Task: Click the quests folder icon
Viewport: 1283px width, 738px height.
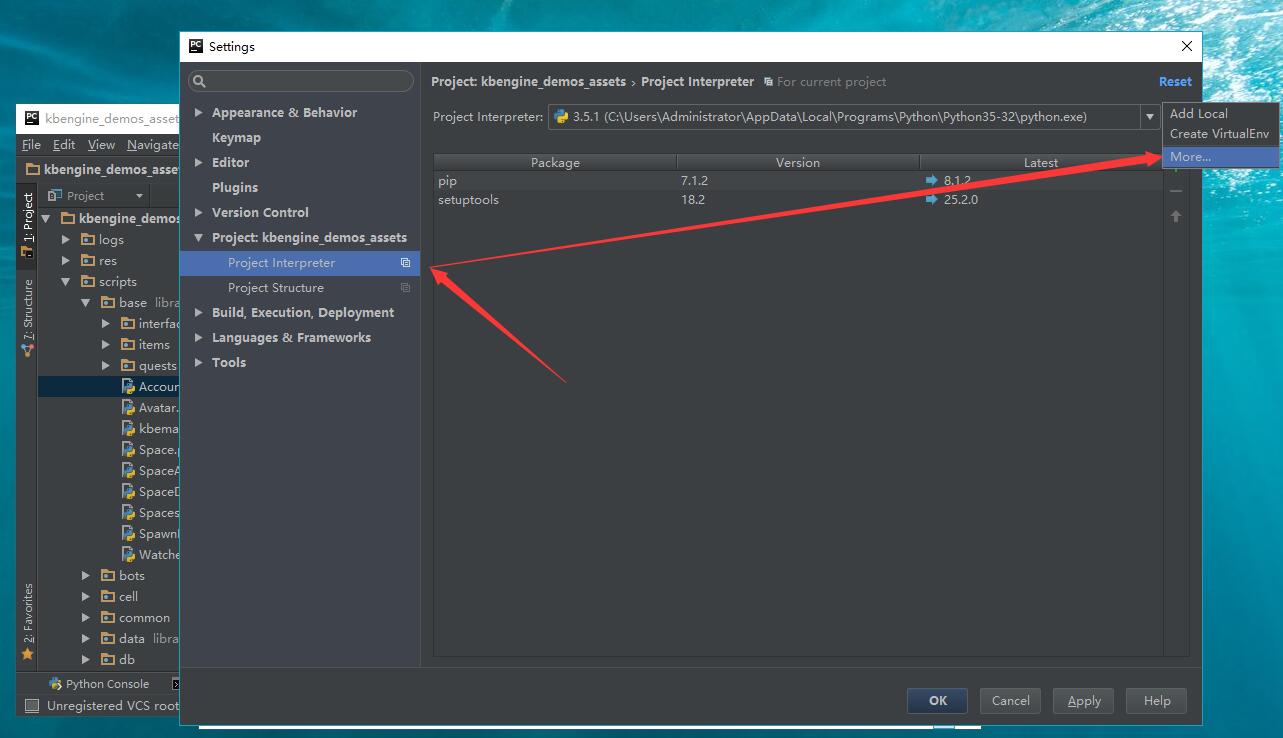Action: (x=128, y=365)
